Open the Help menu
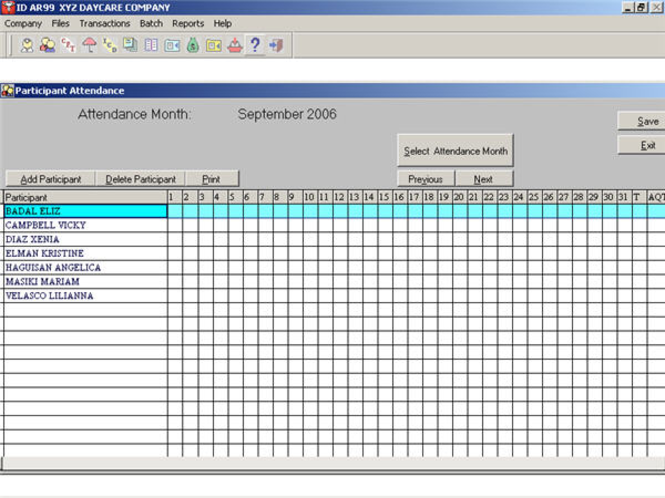The width and height of the screenshot is (665, 498). 222,23
